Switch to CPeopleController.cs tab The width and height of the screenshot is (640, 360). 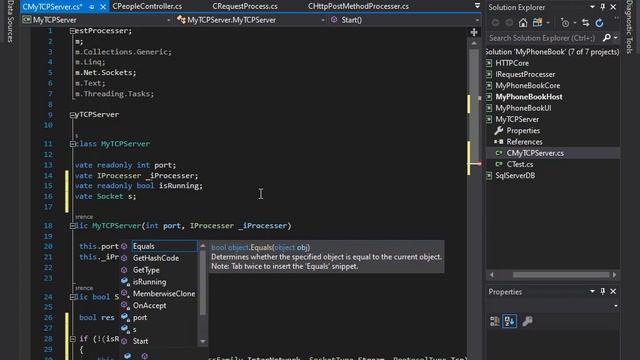[147, 6]
